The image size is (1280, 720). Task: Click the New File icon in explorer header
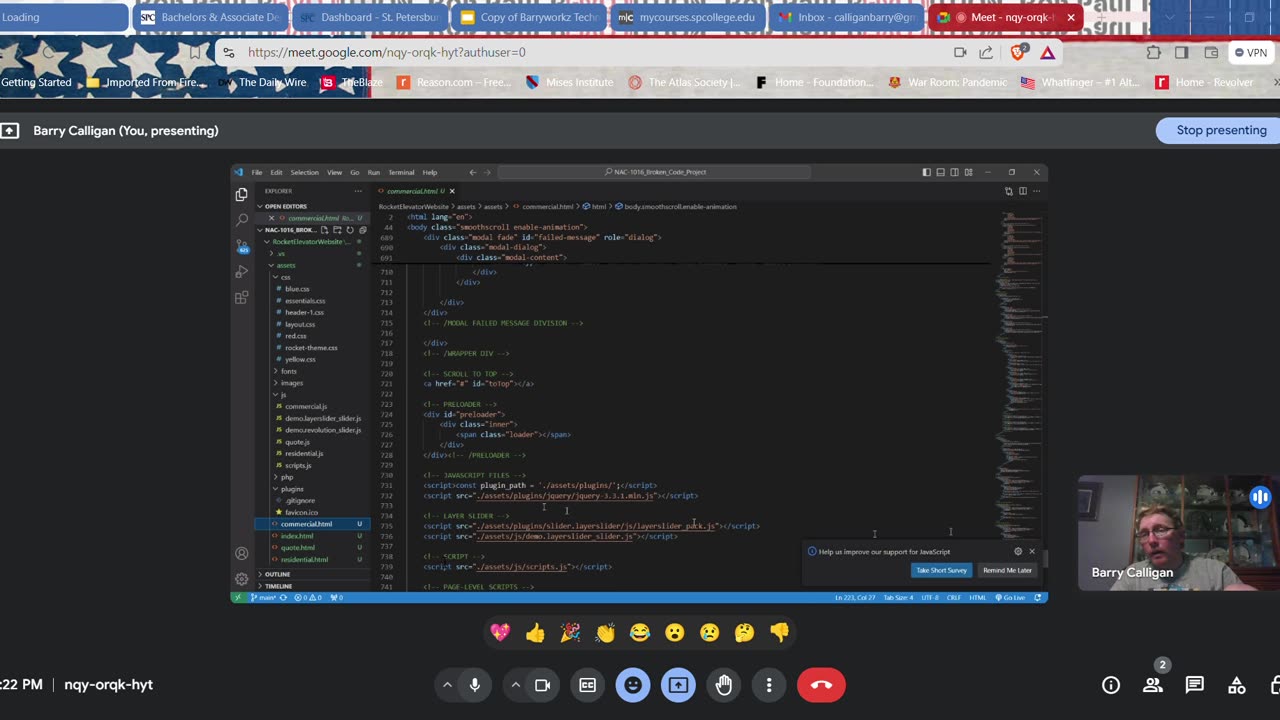[325, 230]
